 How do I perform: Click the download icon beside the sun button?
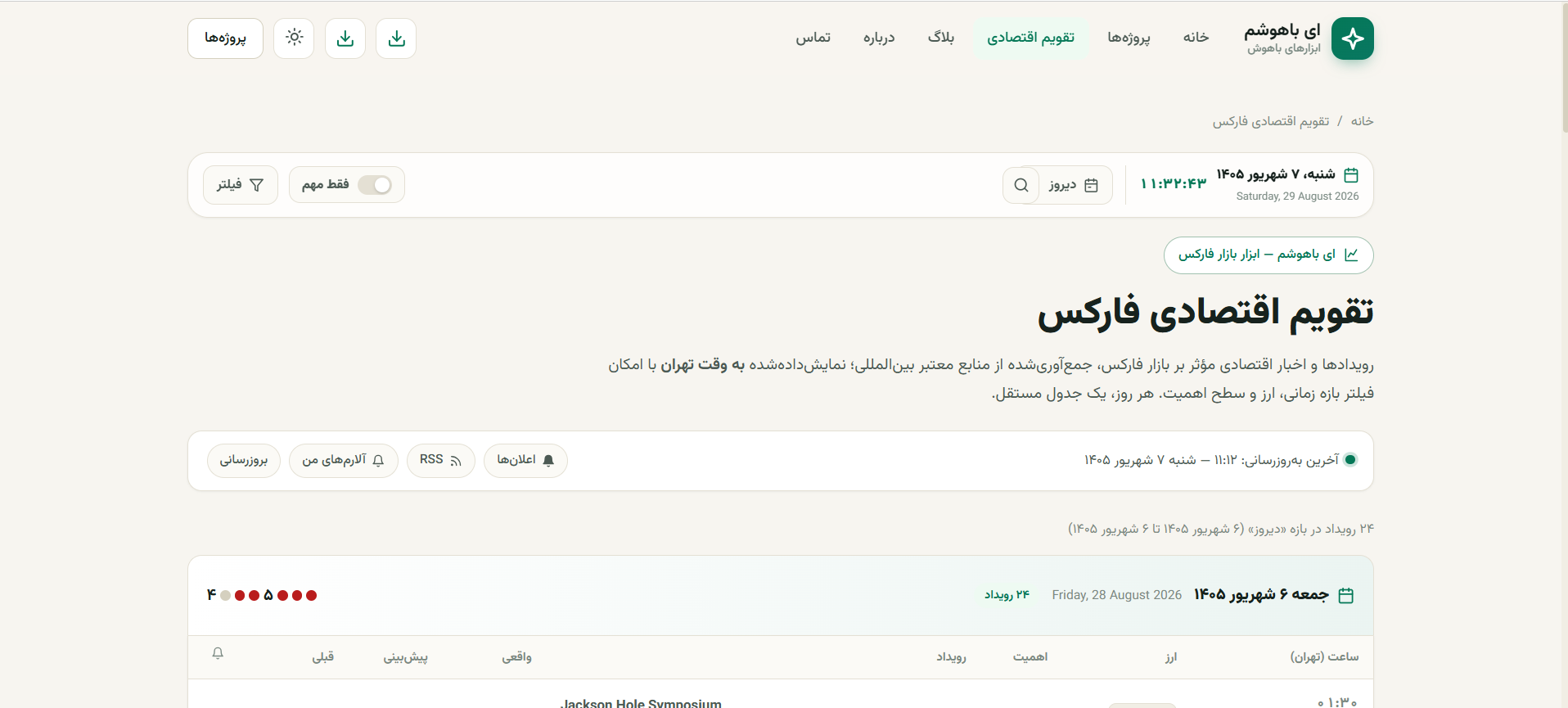pos(345,38)
